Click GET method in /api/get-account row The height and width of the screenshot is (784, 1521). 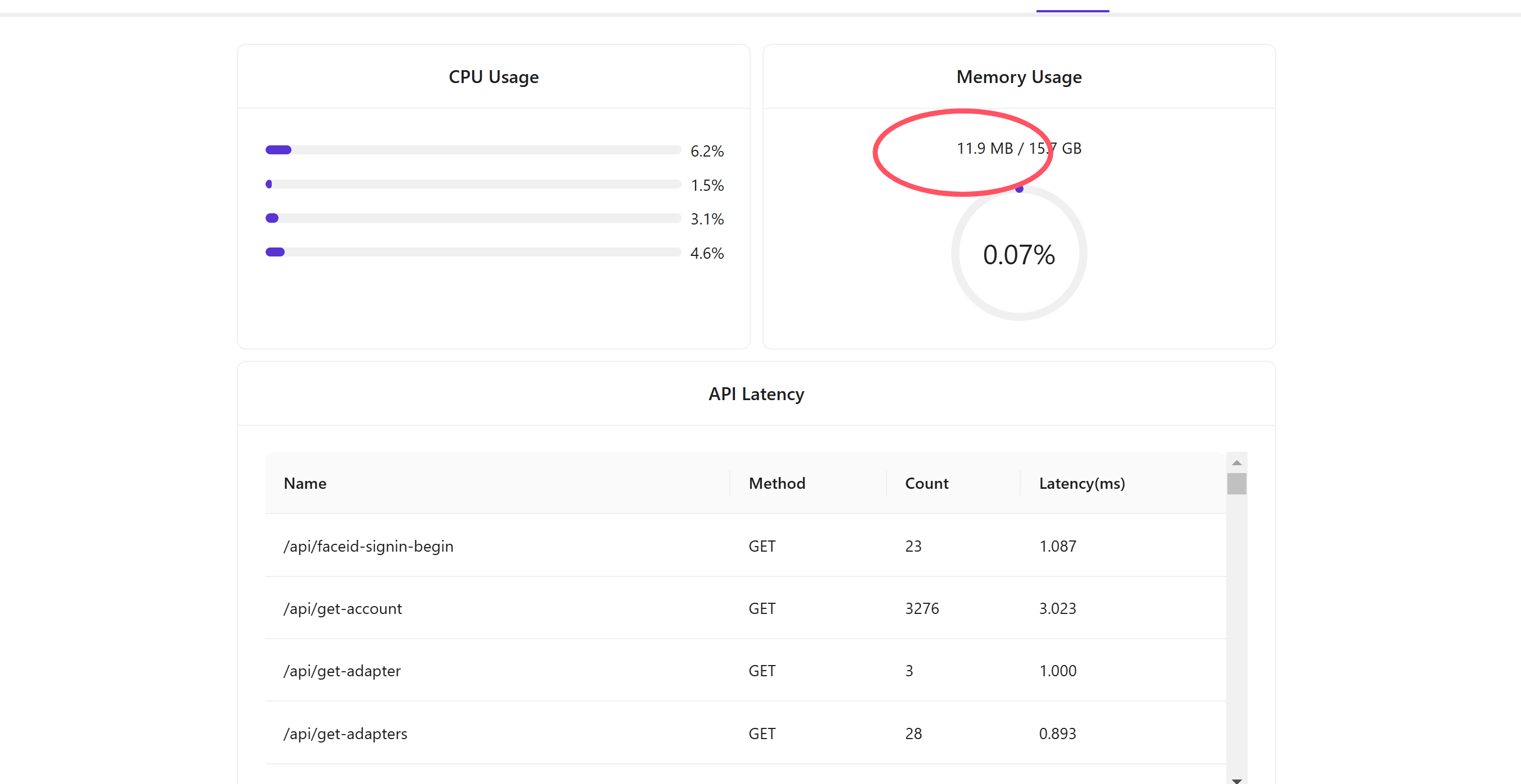(x=762, y=609)
